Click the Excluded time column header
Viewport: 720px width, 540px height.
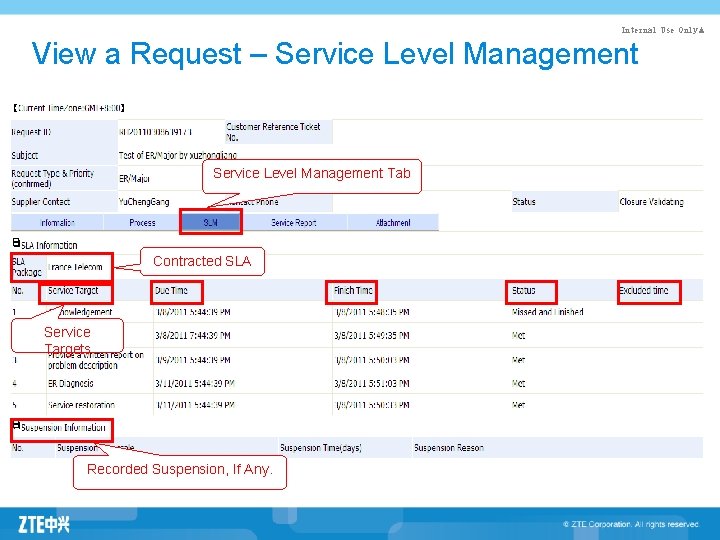643,291
